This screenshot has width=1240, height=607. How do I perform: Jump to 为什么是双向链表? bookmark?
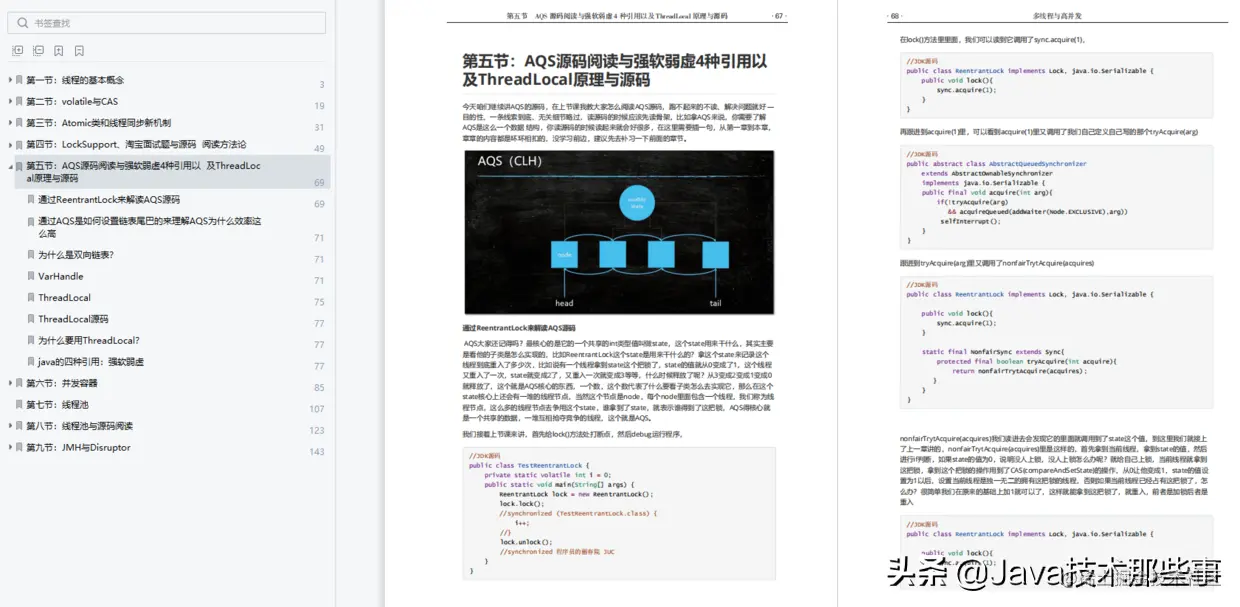(x=76, y=255)
